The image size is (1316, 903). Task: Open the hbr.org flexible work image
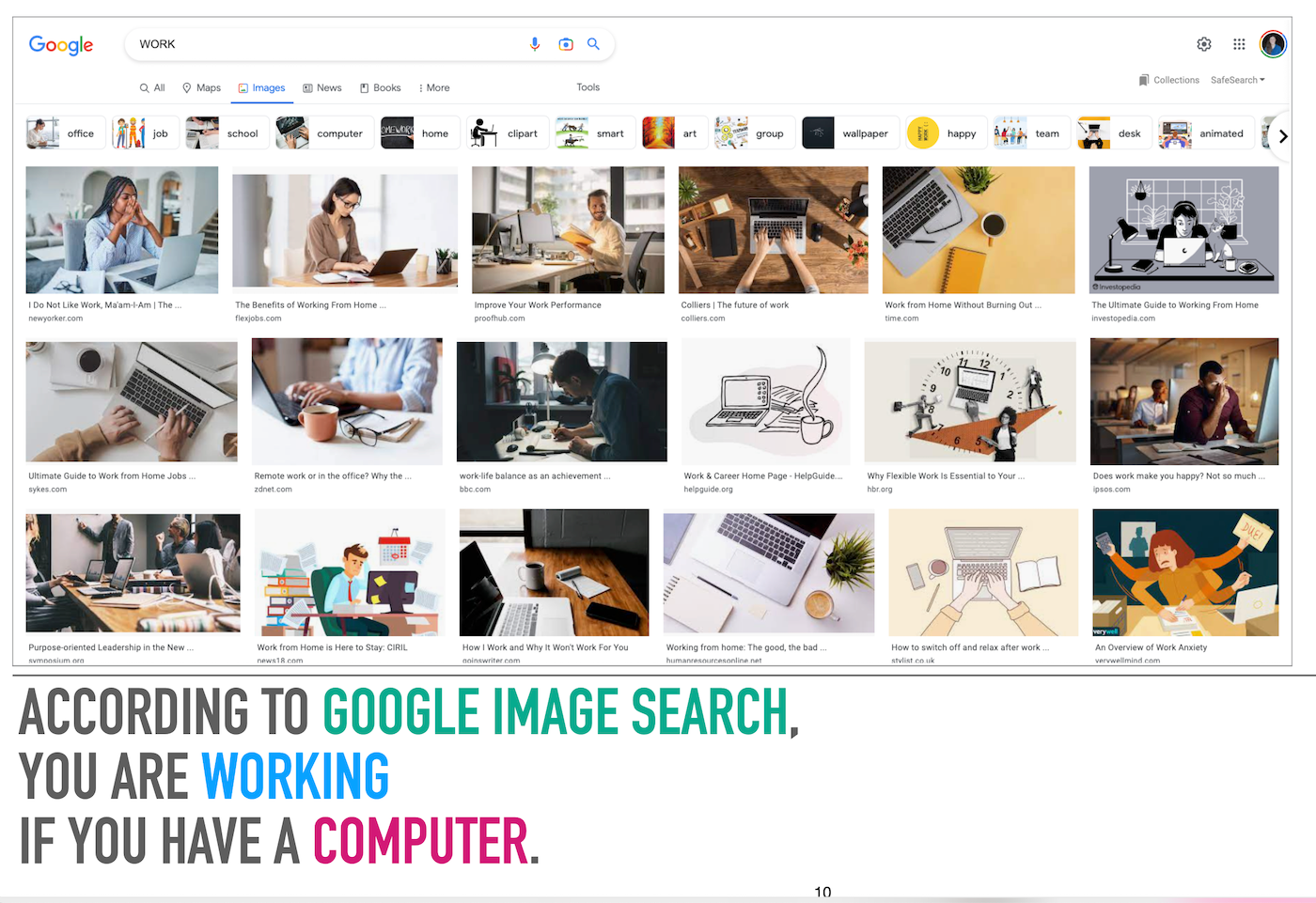[x=970, y=402]
